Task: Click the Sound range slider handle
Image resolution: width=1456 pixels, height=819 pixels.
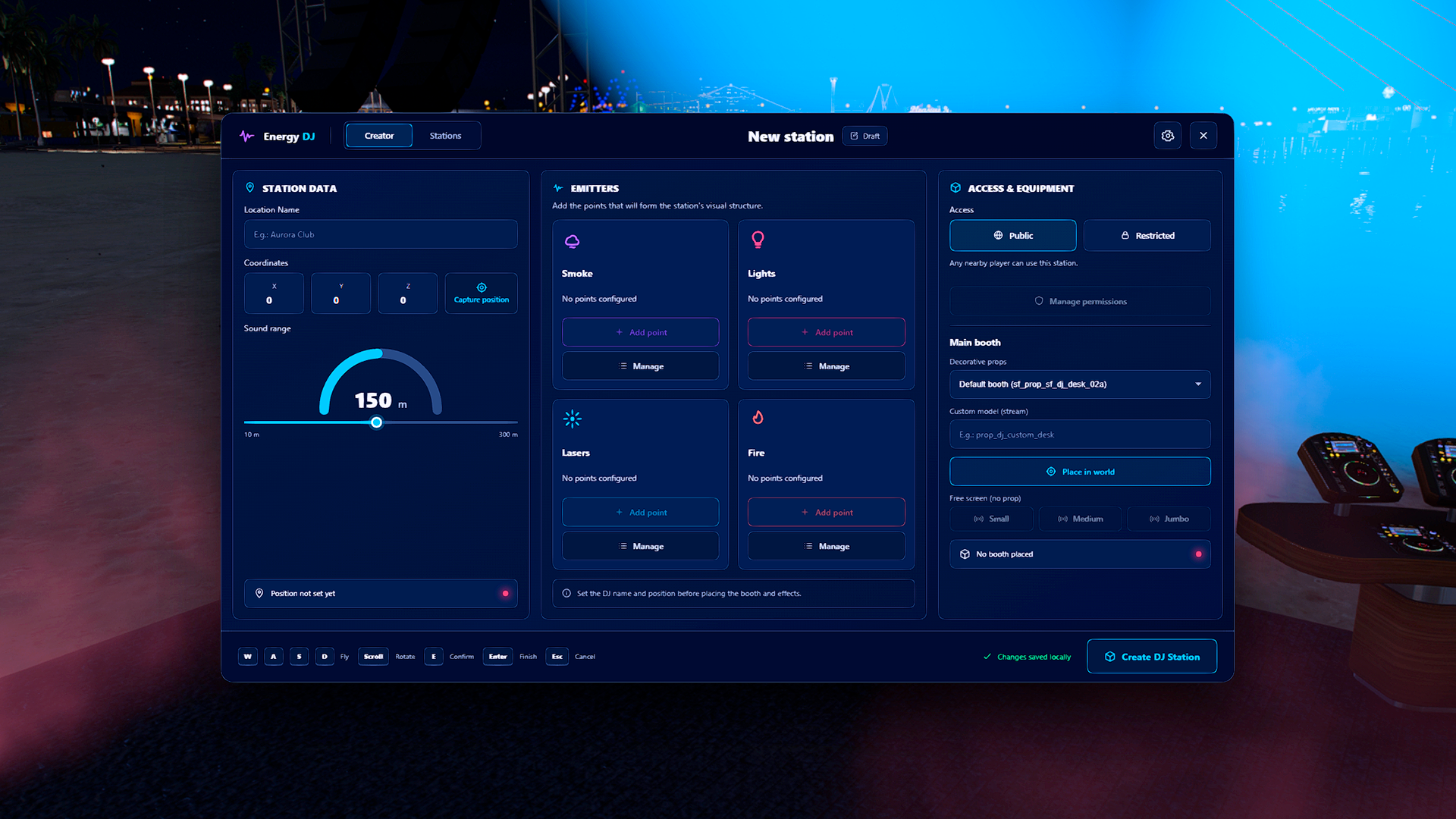Action: [x=376, y=422]
